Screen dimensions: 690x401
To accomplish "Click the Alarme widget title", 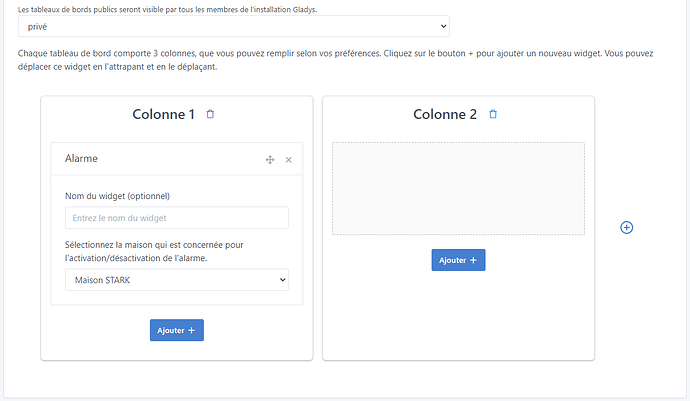I will 81,159.
